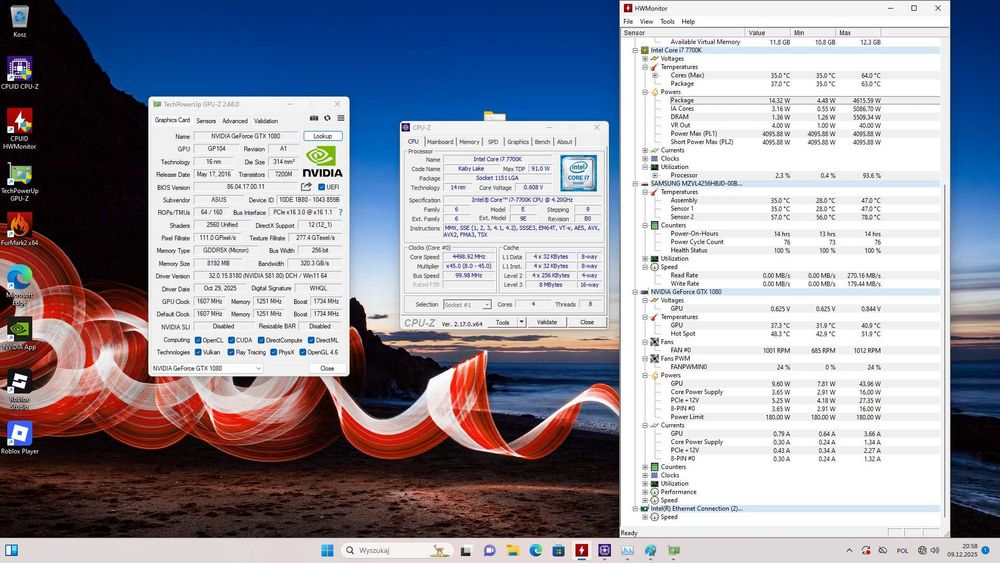1000x563 pixels.
Task: Collapse the Intel Core i7 7700K tree node
Action: [635, 50]
